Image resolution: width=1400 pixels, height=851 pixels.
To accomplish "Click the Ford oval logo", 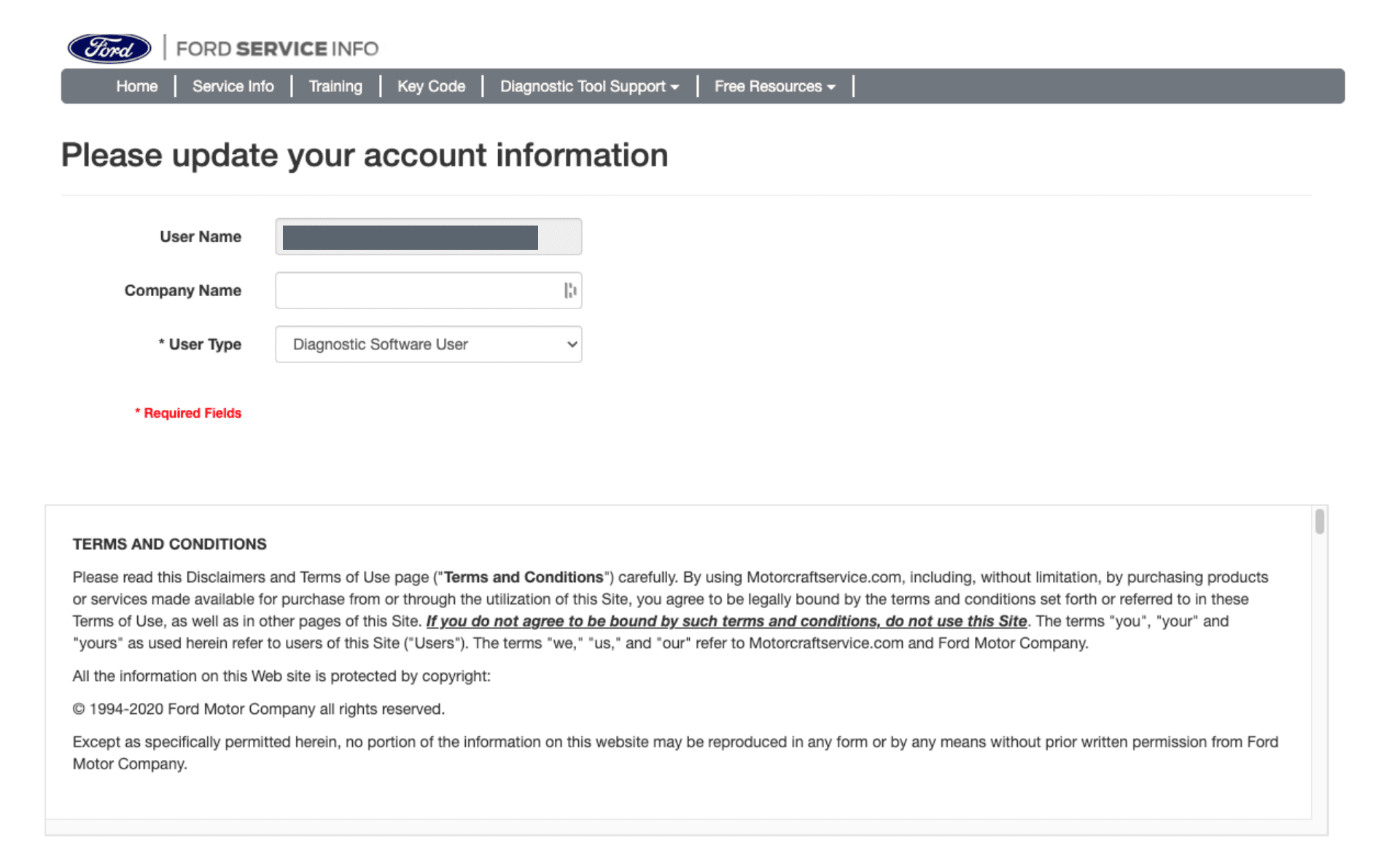I will tap(108, 48).
